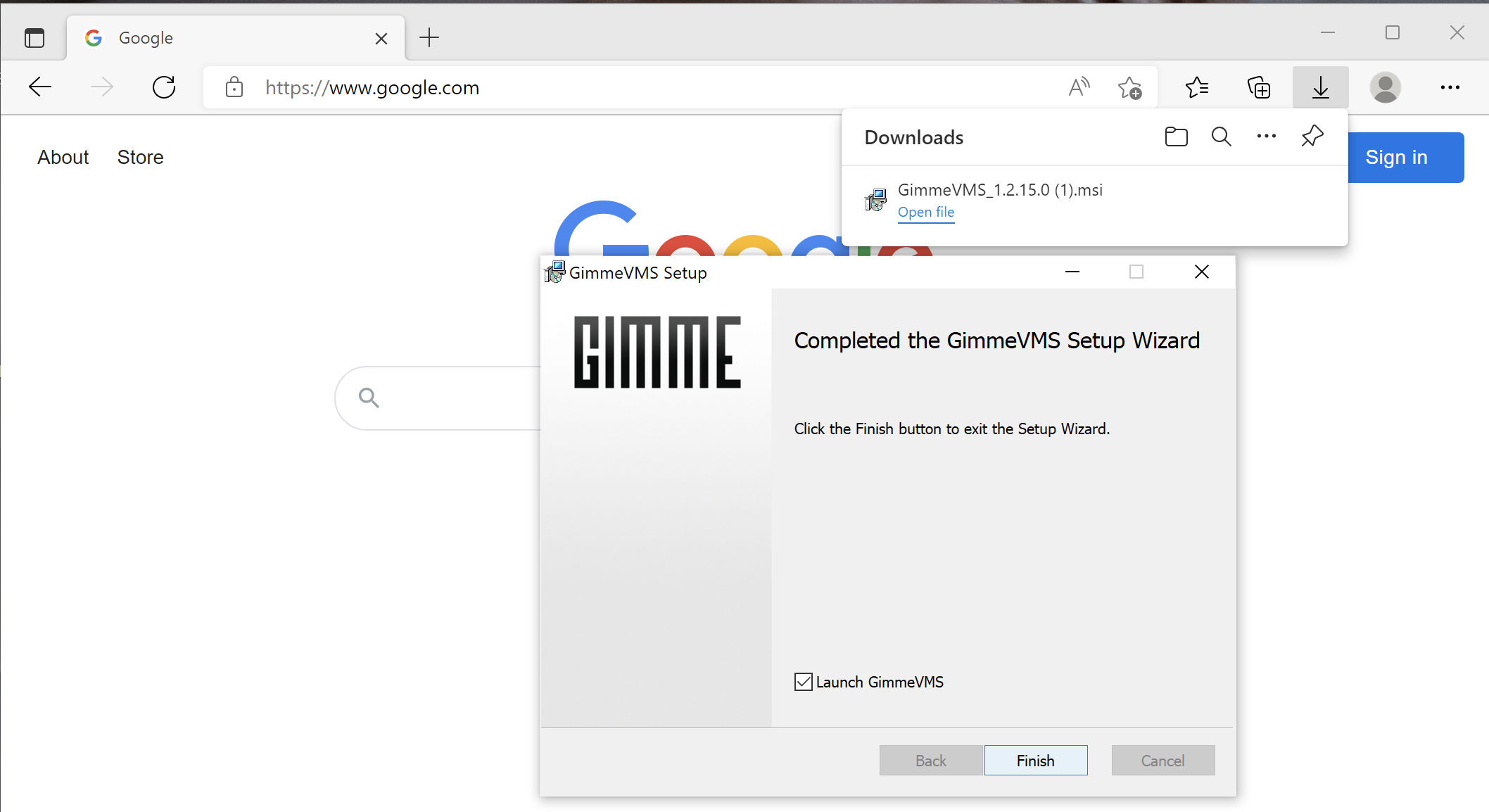Activate the Read aloud icon

(1079, 87)
